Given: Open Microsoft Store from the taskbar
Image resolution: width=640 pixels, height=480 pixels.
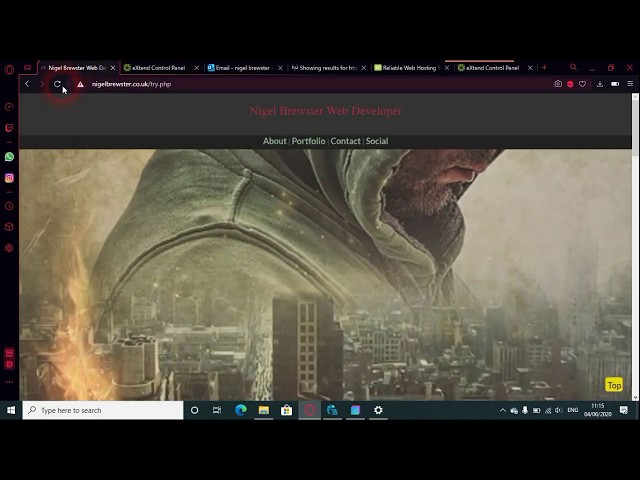Looking at the screenshot, I should 287,410.
